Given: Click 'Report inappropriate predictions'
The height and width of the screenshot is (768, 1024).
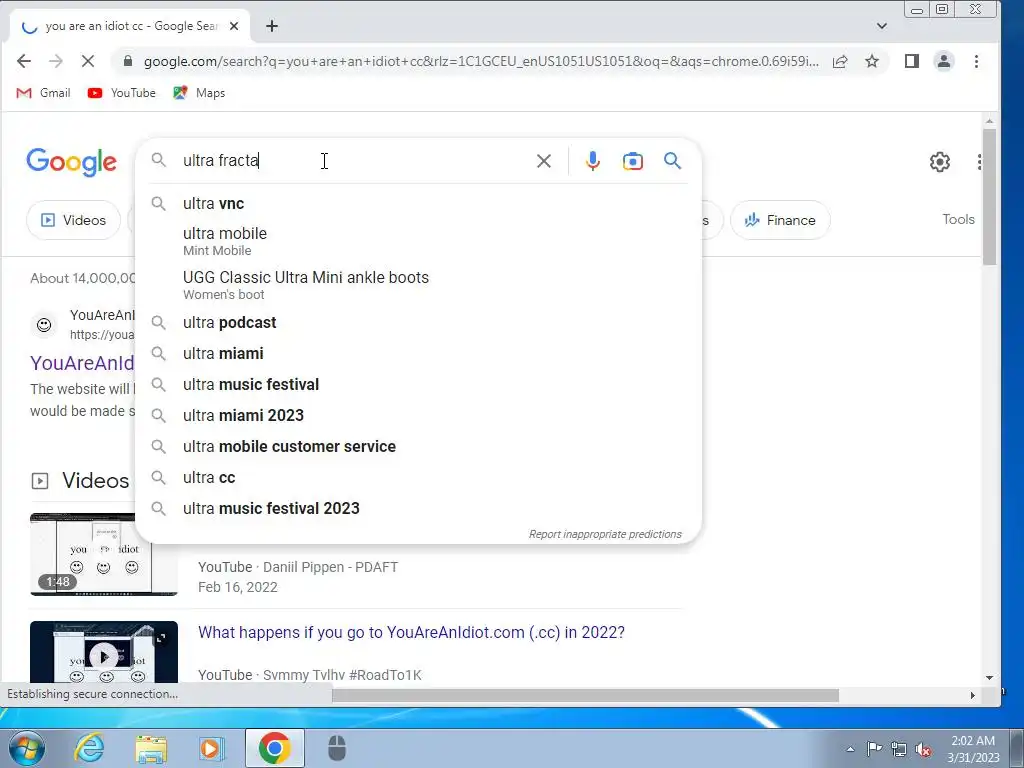Looking at the screenshot, I should coord(605,534).
